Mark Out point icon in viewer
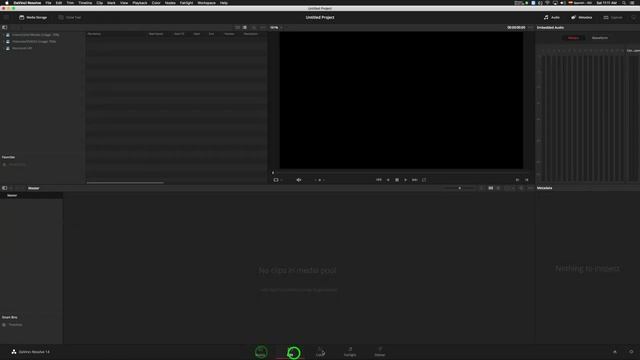Image resolution: width=640 pixels, height=360 pixels. [x=527, y=180]
